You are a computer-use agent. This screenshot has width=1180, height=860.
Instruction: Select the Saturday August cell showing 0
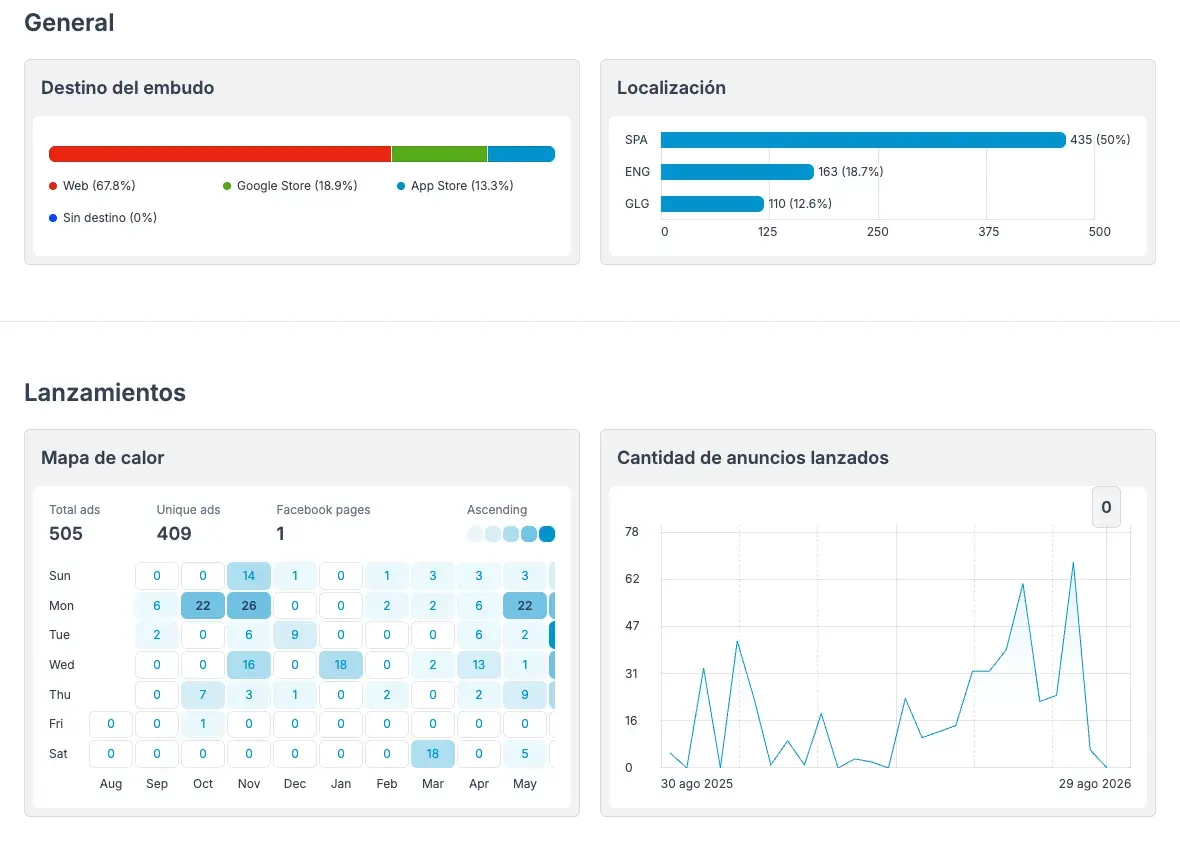click(x=111, y=754)
